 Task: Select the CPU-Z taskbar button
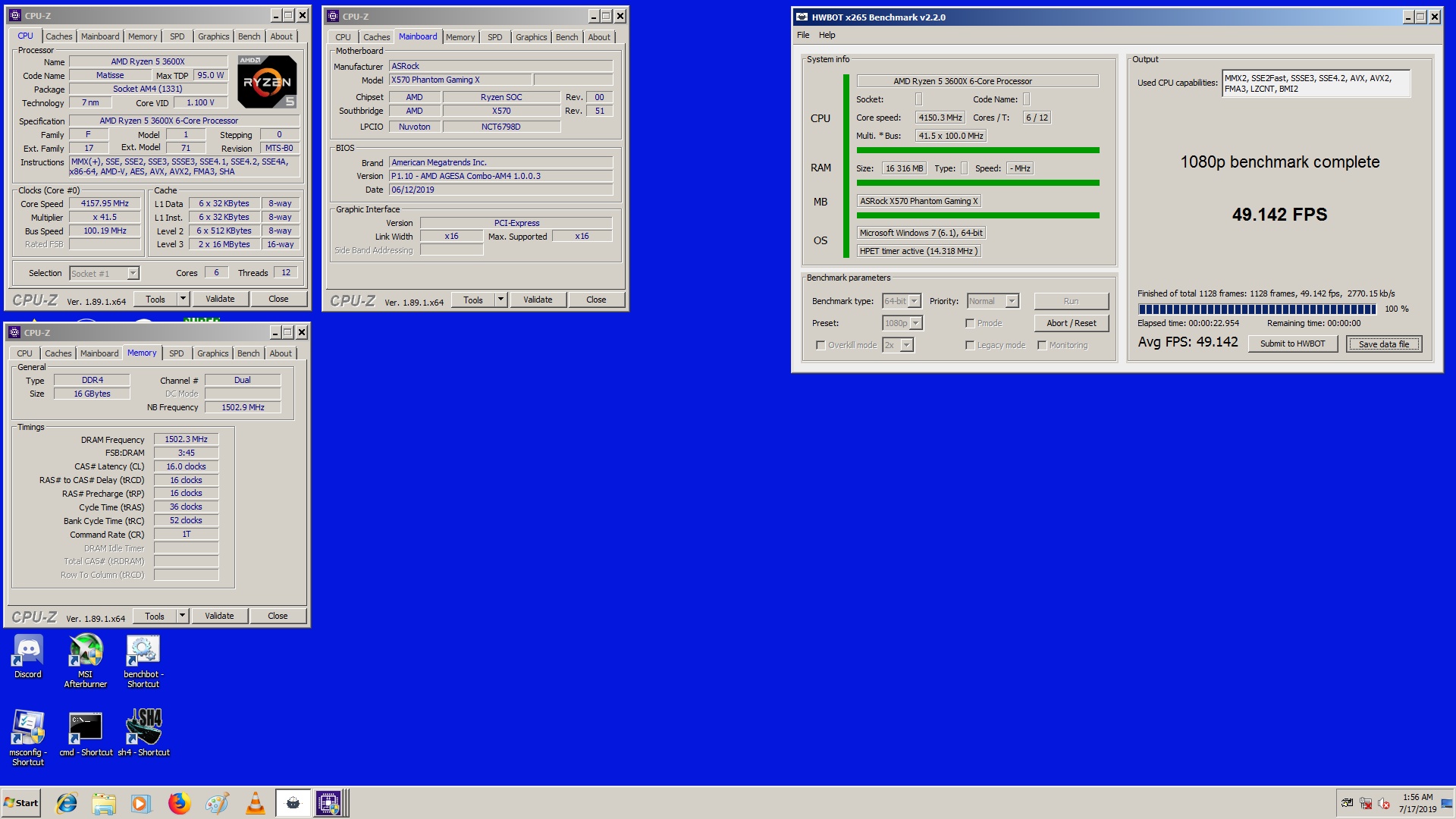point(331,803)
